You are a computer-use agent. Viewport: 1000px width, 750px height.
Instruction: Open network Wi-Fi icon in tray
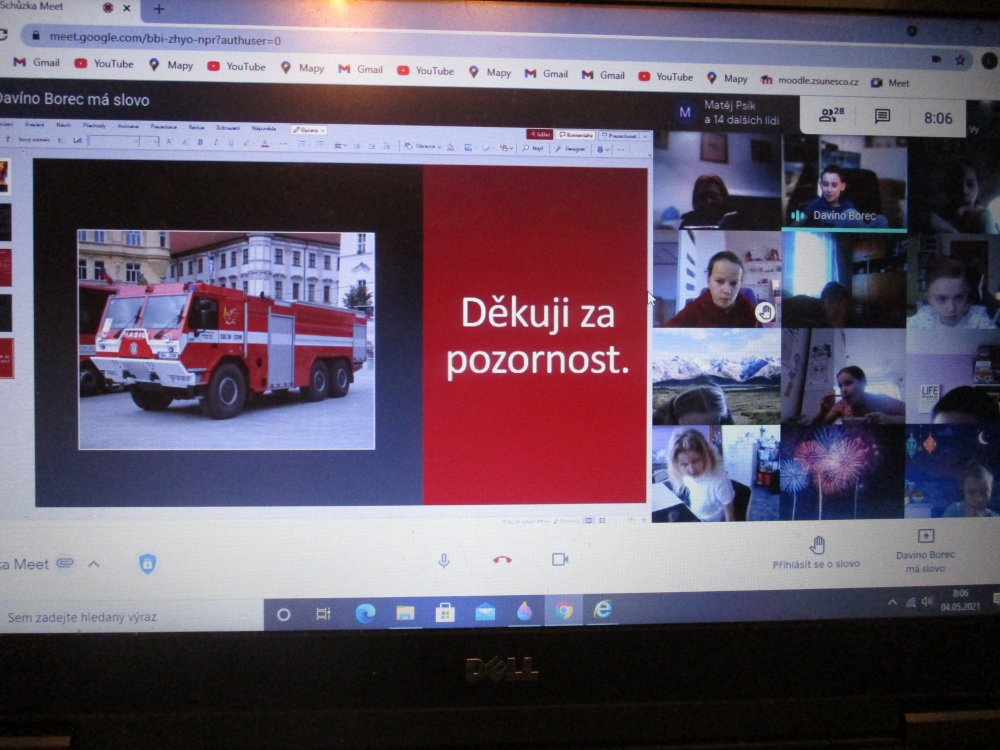910,602
